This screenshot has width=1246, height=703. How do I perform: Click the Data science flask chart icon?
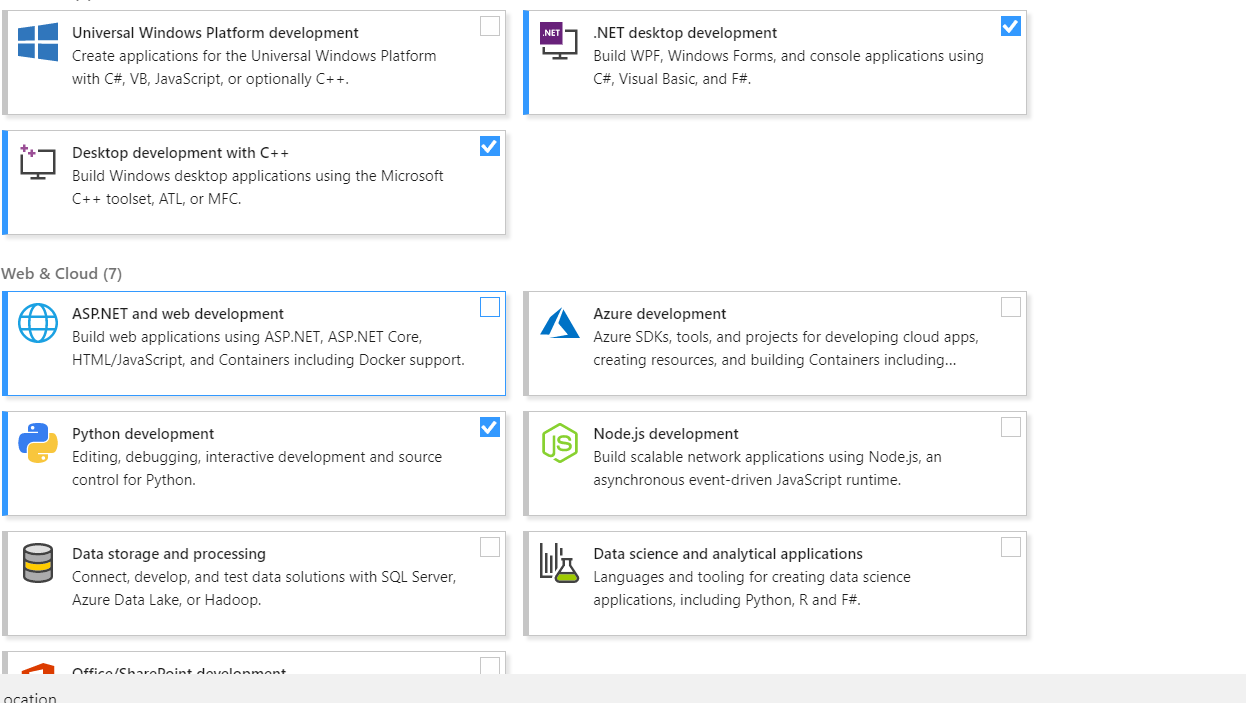pyautogui.click(x=559, y=563)
